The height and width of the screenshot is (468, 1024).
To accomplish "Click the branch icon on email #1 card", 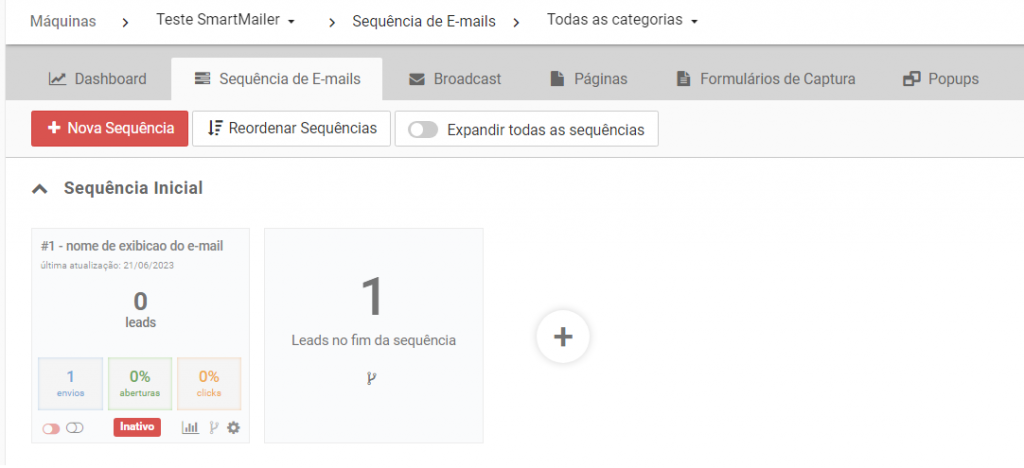I will click(213, 427).
